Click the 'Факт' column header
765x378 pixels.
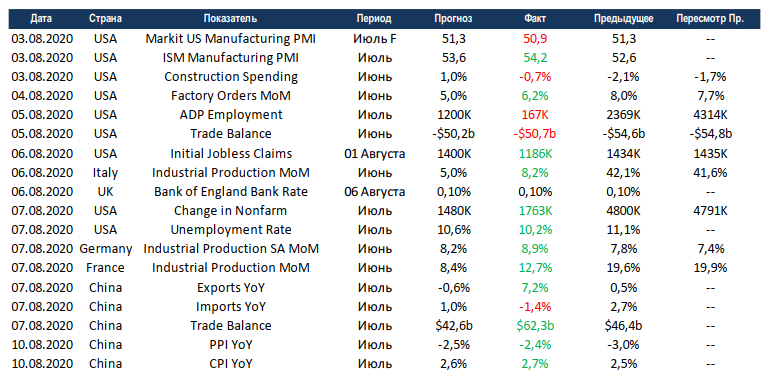535,19
